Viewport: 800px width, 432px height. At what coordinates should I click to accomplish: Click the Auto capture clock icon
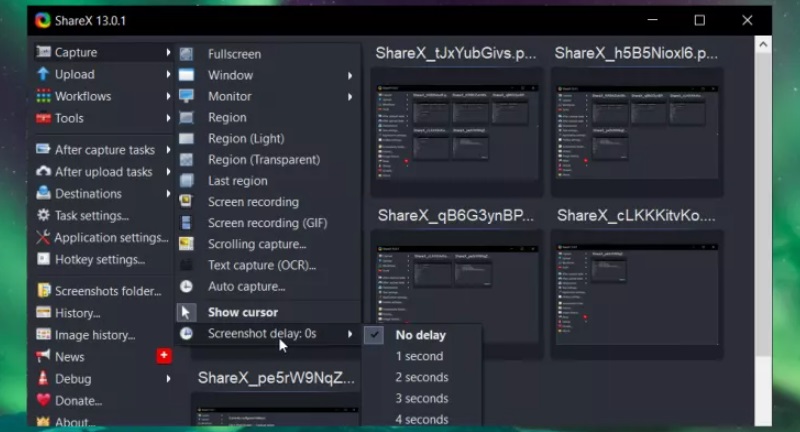tap(186, 287)
